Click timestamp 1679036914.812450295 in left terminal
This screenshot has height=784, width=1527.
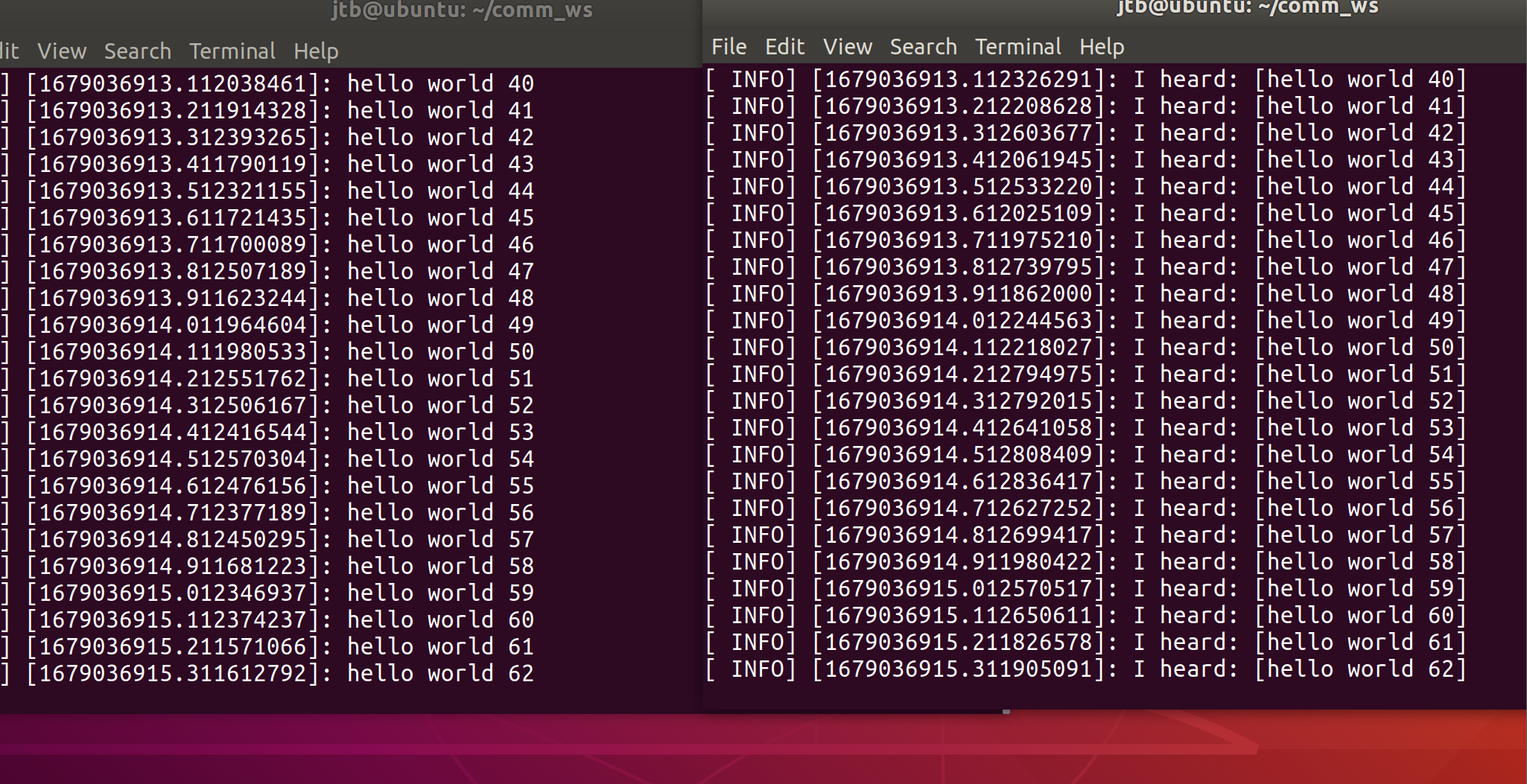[173, 539]
